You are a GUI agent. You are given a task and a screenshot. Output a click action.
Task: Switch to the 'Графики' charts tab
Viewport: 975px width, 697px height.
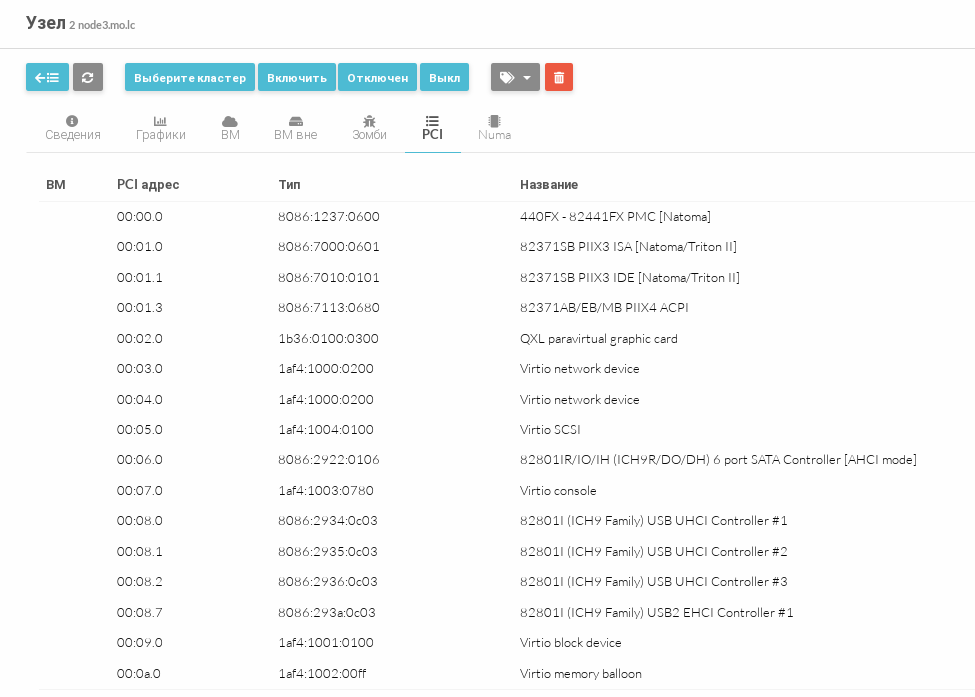coord(161,128)
